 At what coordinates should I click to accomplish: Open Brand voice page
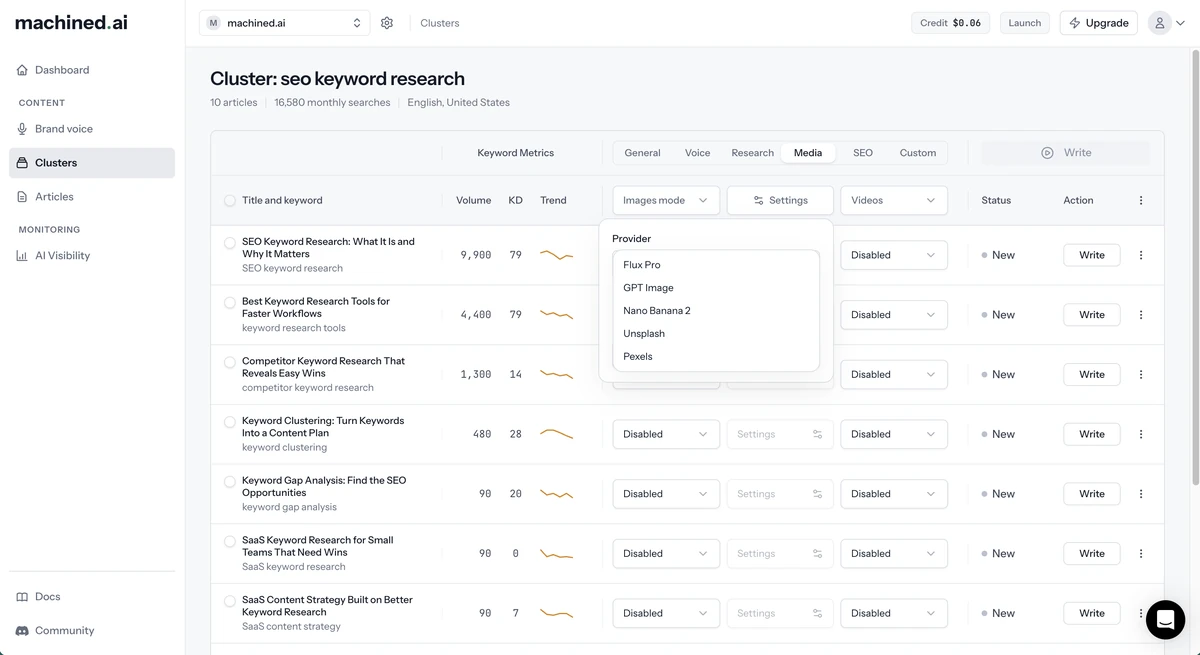pyautogui.click(x=92, y=129)
